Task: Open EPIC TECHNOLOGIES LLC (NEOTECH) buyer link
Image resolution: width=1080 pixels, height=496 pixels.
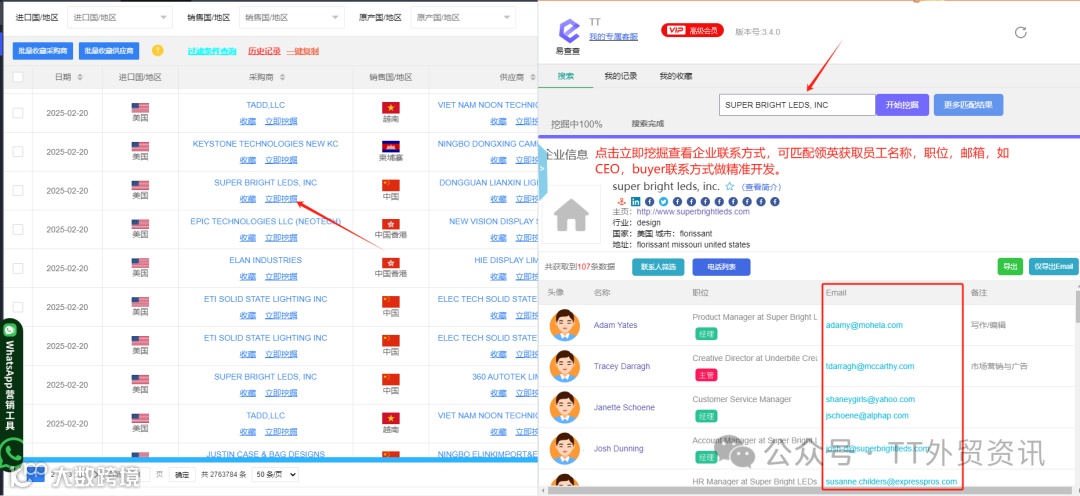Action: 266,221
